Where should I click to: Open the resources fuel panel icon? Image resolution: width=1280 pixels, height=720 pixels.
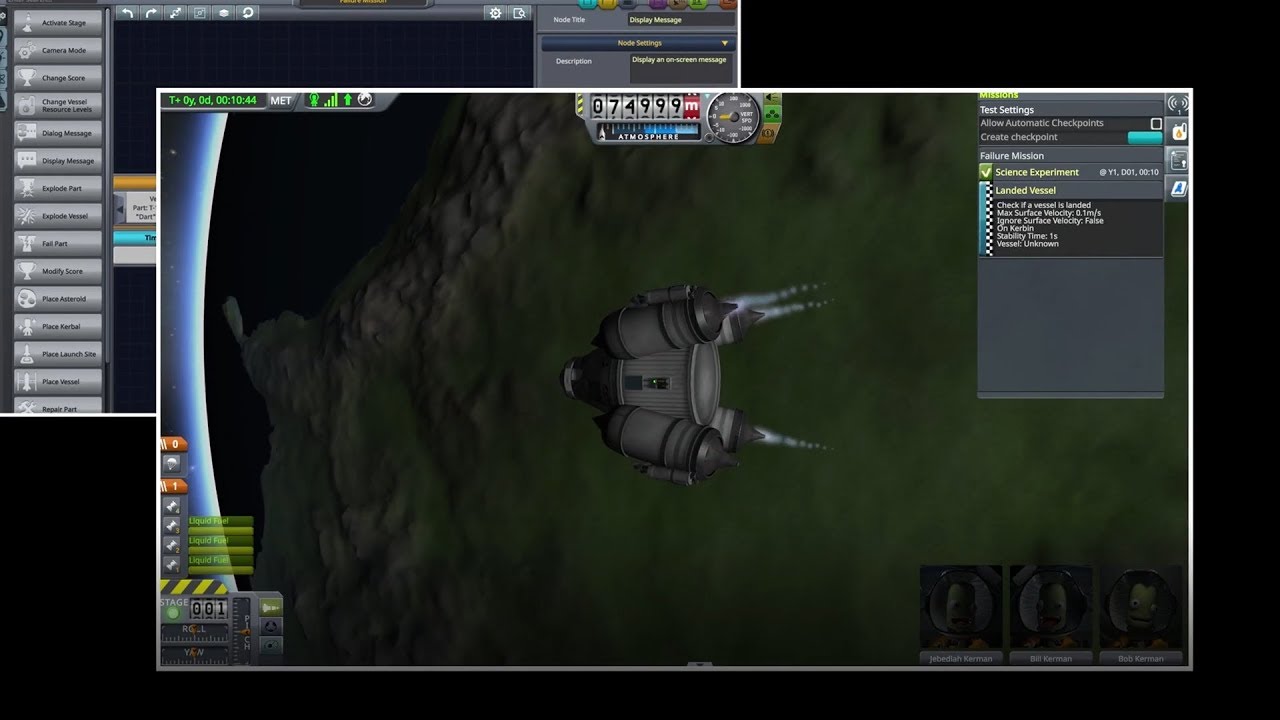[1178, 132]
